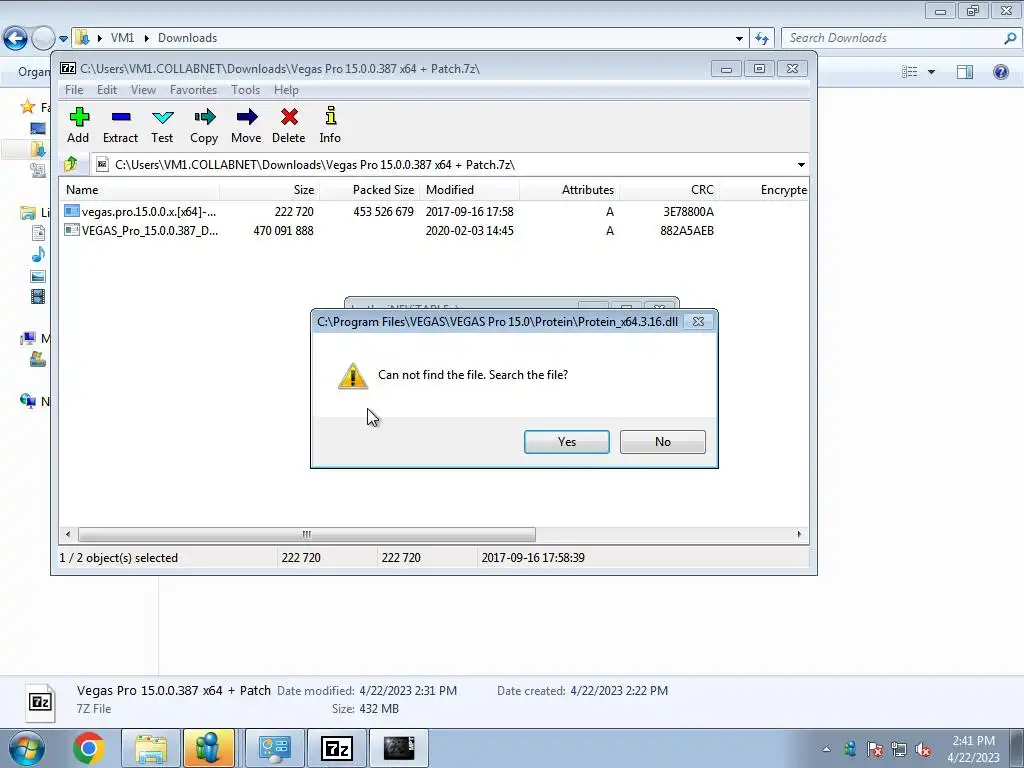Click the VM1 breadcrumb in Explorer address bar
This screenshot has height=768, width=1024.
click(122, 38)
